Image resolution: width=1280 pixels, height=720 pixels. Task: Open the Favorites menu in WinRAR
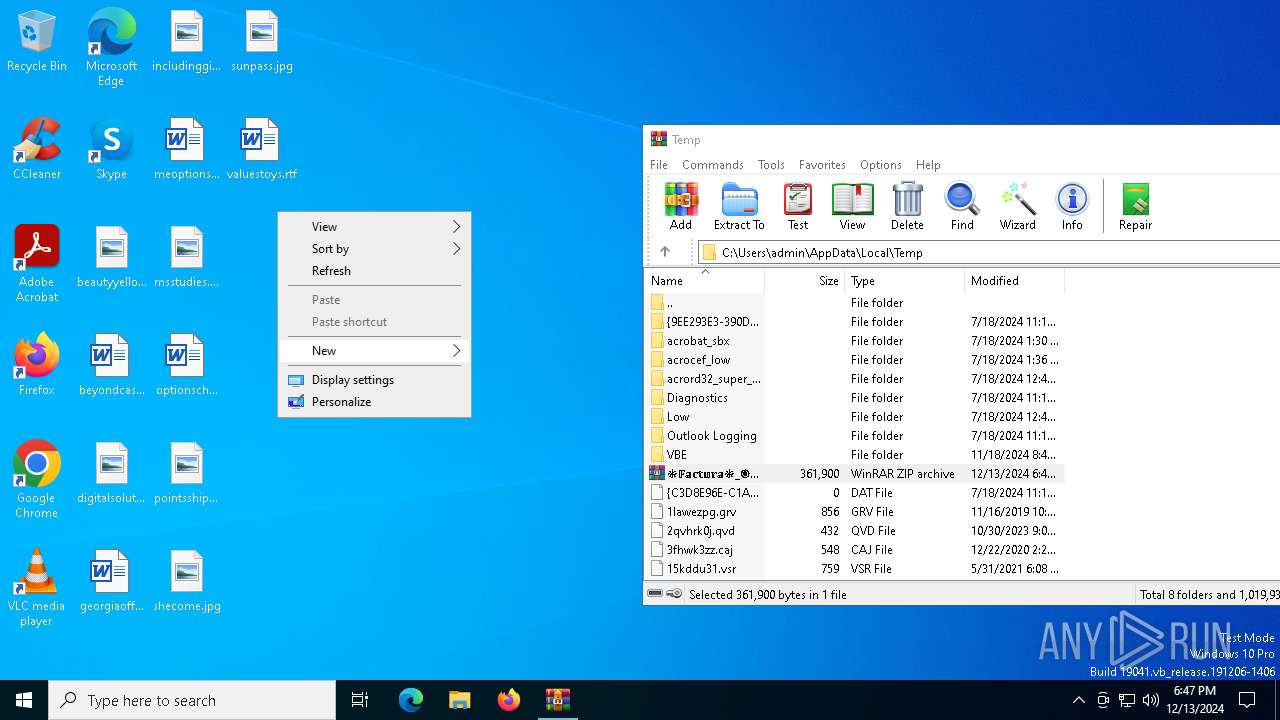822,165
